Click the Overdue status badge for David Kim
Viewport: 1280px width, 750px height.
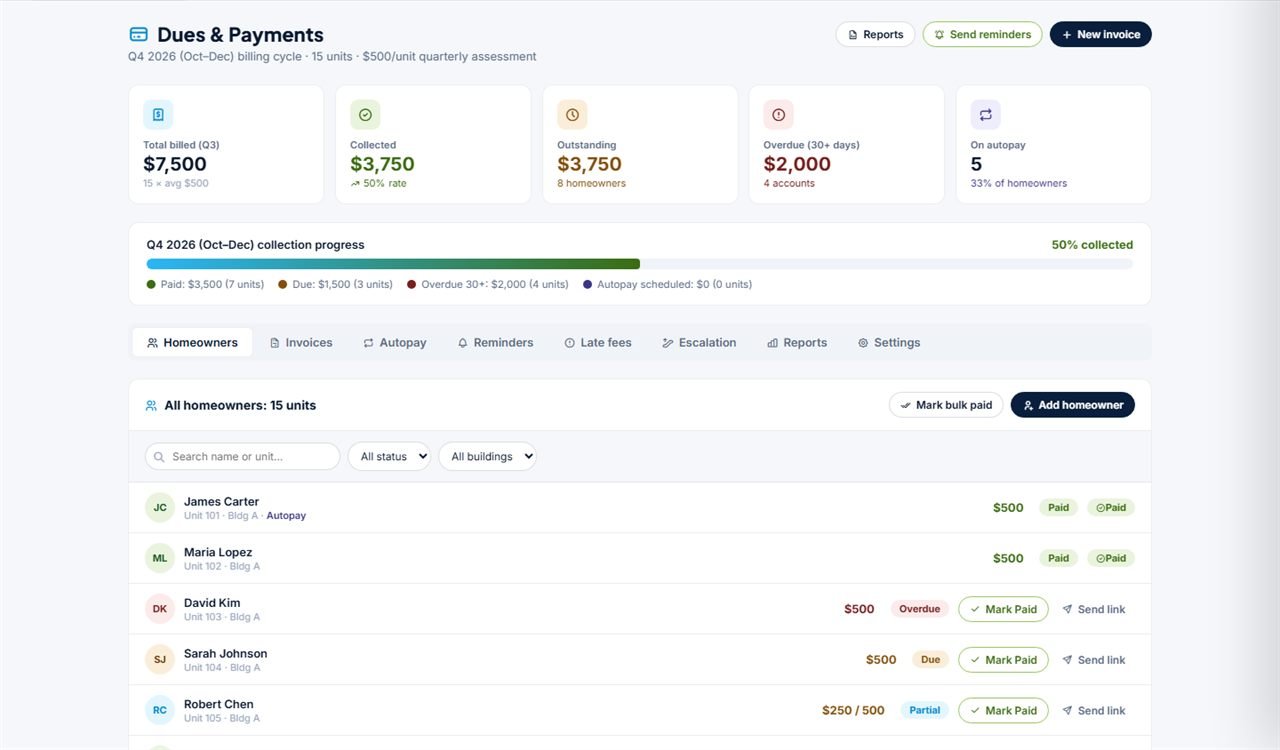click(x=919, y=609)
